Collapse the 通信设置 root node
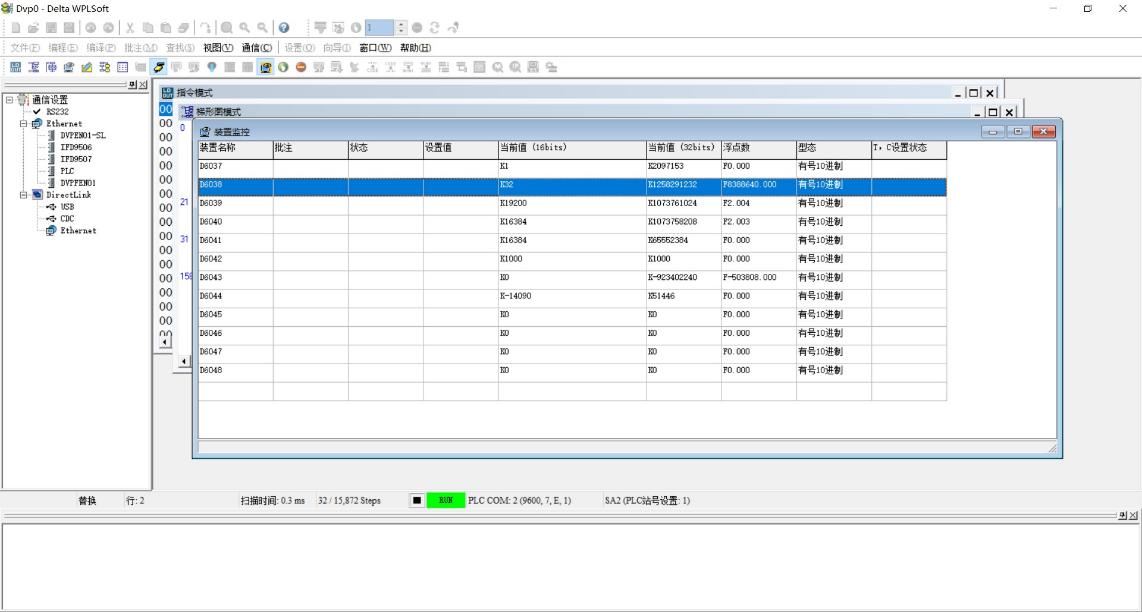The image size is (1142, 612). (x=10, y=100)
